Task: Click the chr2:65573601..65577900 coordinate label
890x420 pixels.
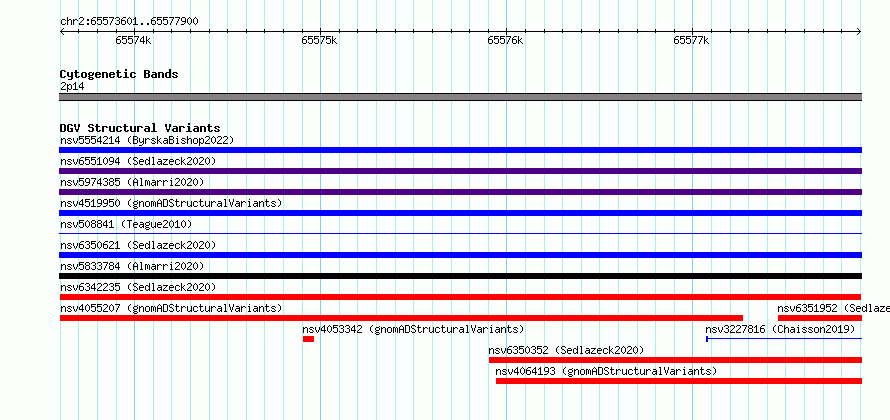Action: coord(129,22)
